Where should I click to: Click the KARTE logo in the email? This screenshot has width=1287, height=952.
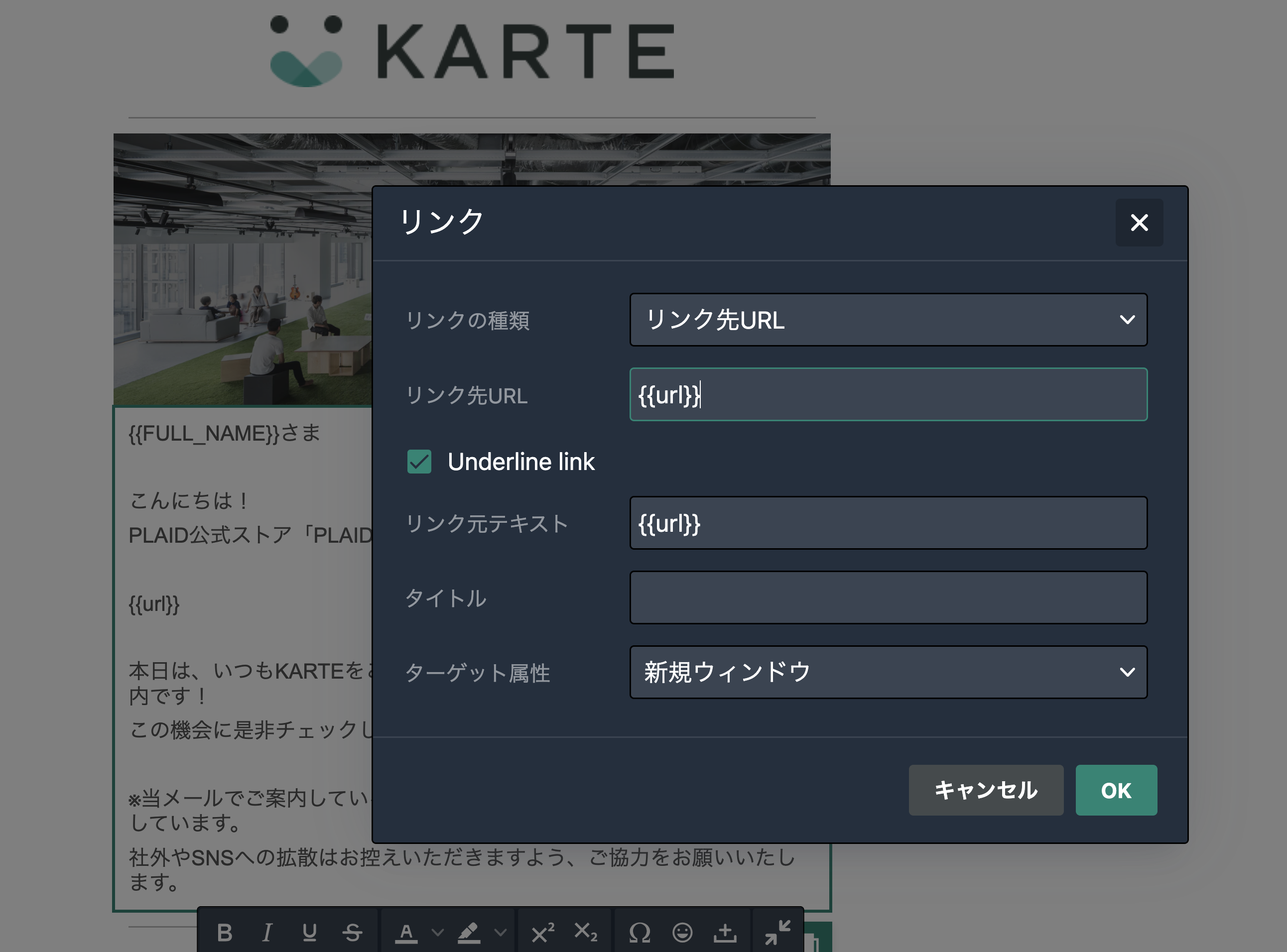click(x=473, y=51)
